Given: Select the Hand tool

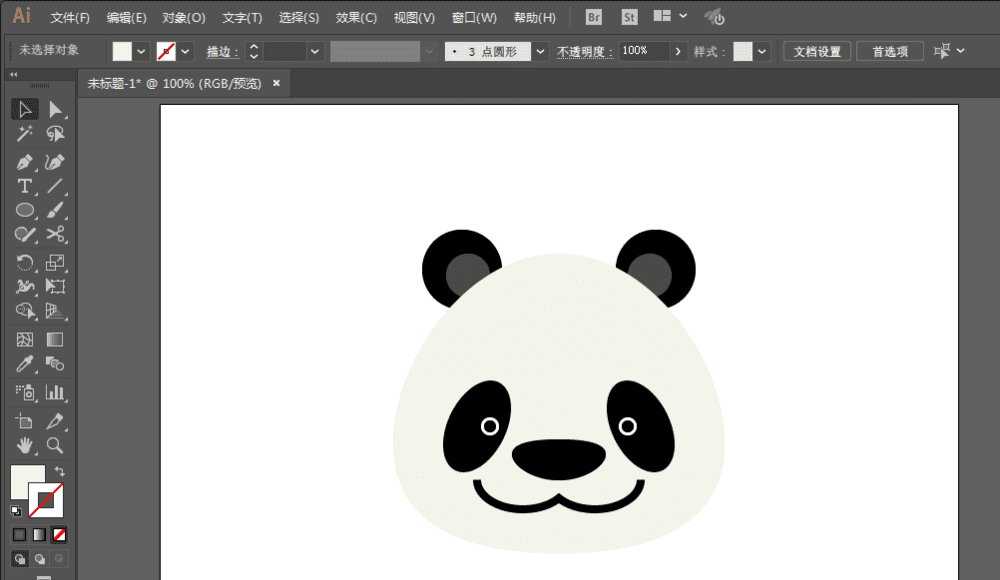Looking at the screenshot, I should (x=25, y=445).
